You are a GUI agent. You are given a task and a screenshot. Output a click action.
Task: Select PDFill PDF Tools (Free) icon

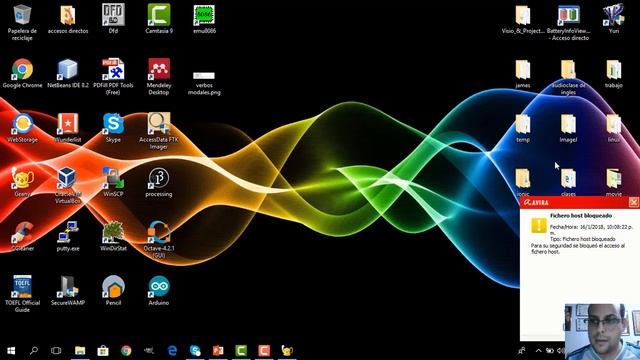click(x=113, y=77)
